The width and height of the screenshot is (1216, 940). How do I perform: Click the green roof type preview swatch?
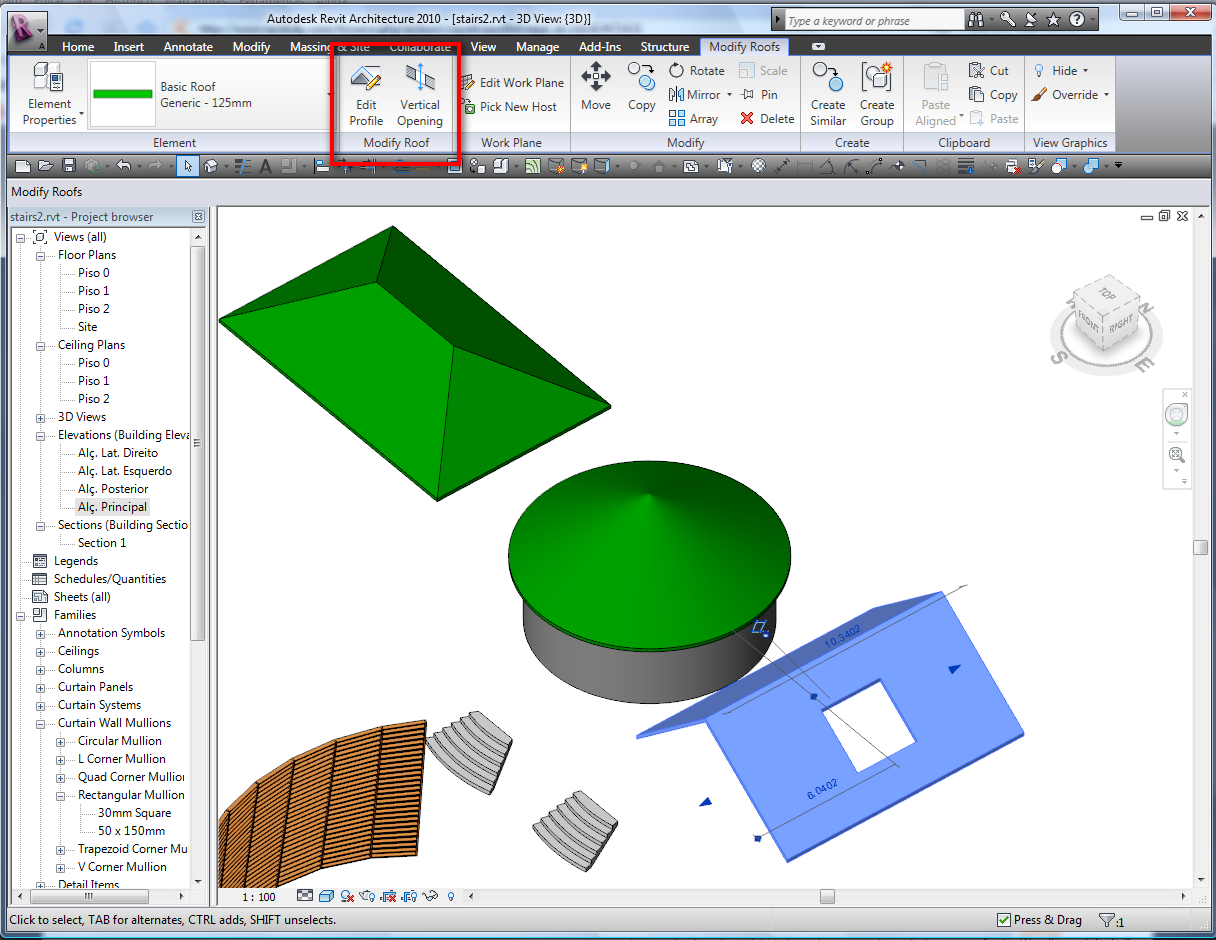122,94
